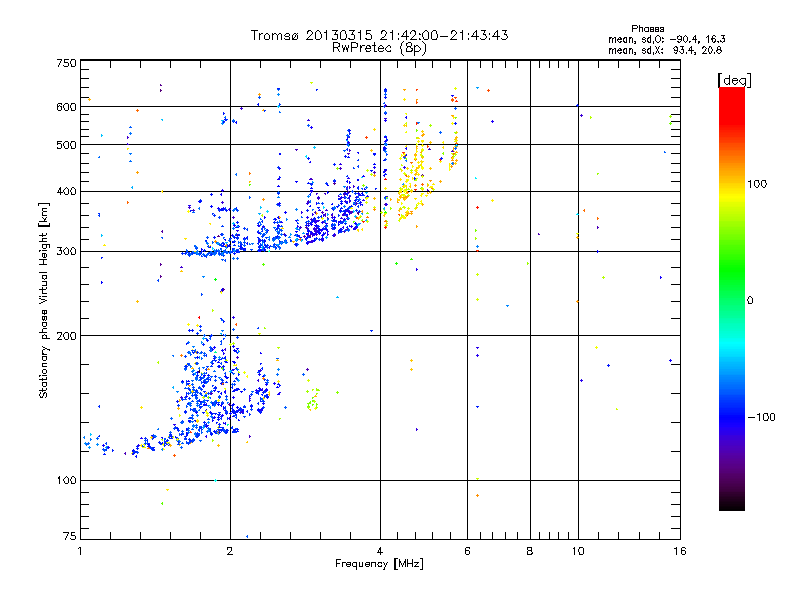Viewport: 800px width, 600px height.
Task: Select the 'mean, sd,X: 93.4, 20.8' line
Action: pyautogui.click(x=665, y=50)
